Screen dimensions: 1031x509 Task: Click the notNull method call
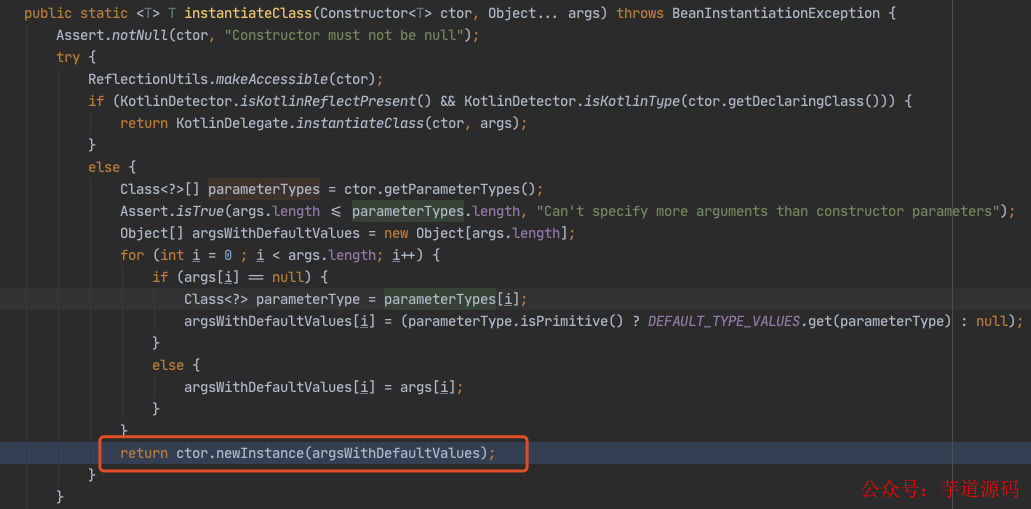tap(139, 36)
